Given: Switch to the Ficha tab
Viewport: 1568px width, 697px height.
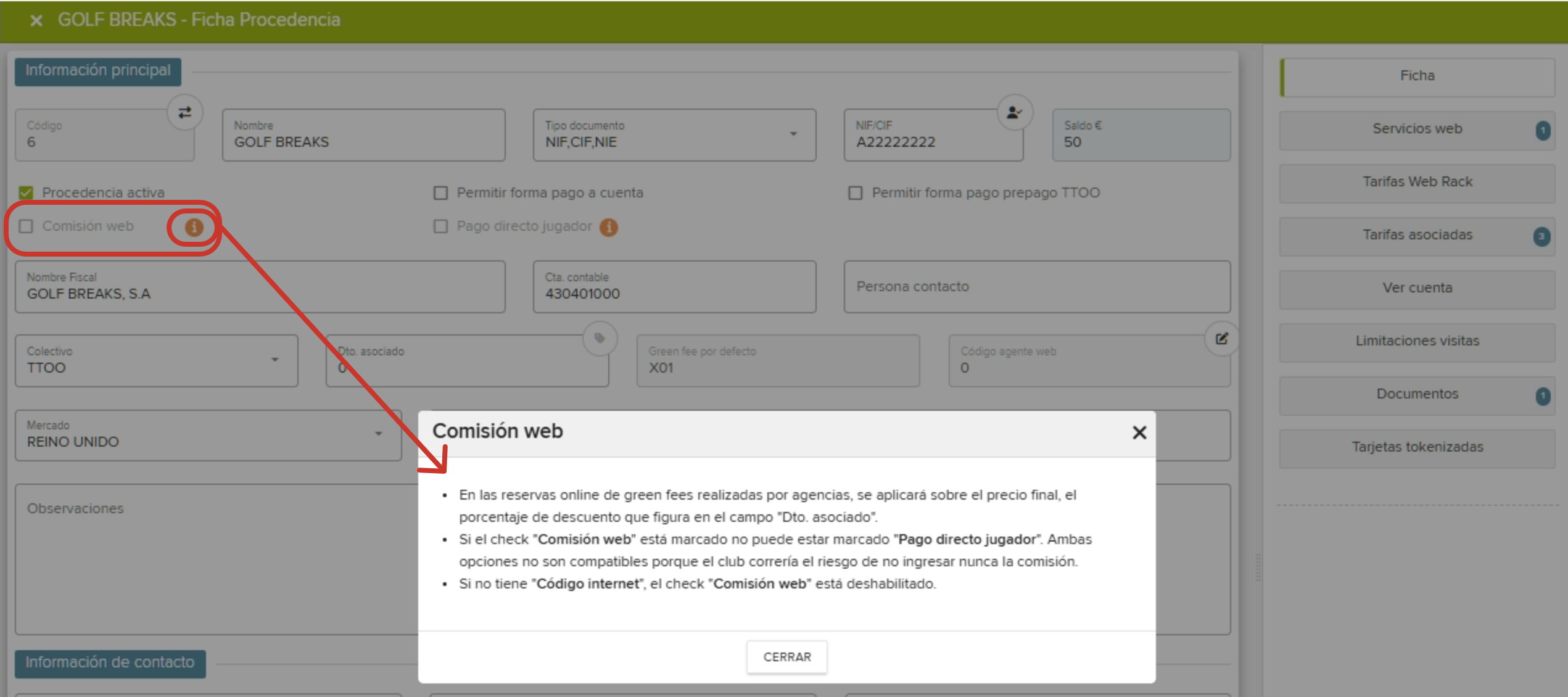Looking at the screenshot, I should 1417,77.
